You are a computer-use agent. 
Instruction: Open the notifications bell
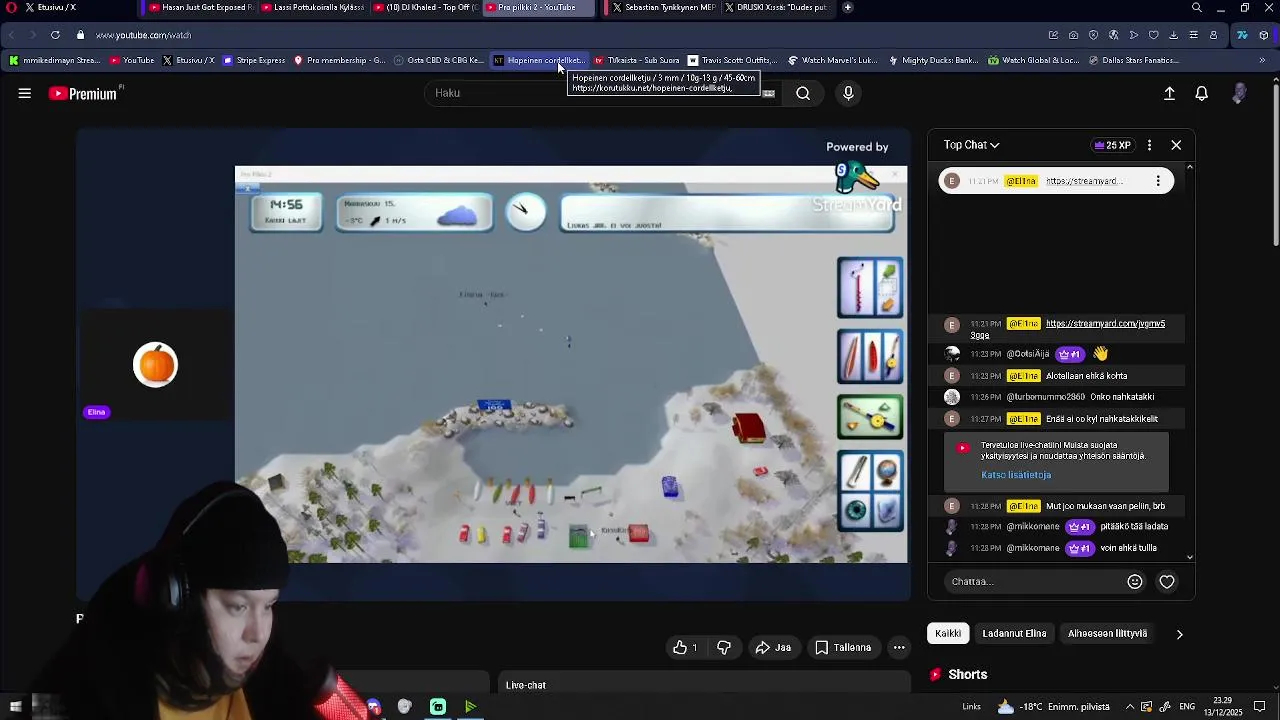click(1202, 93)
